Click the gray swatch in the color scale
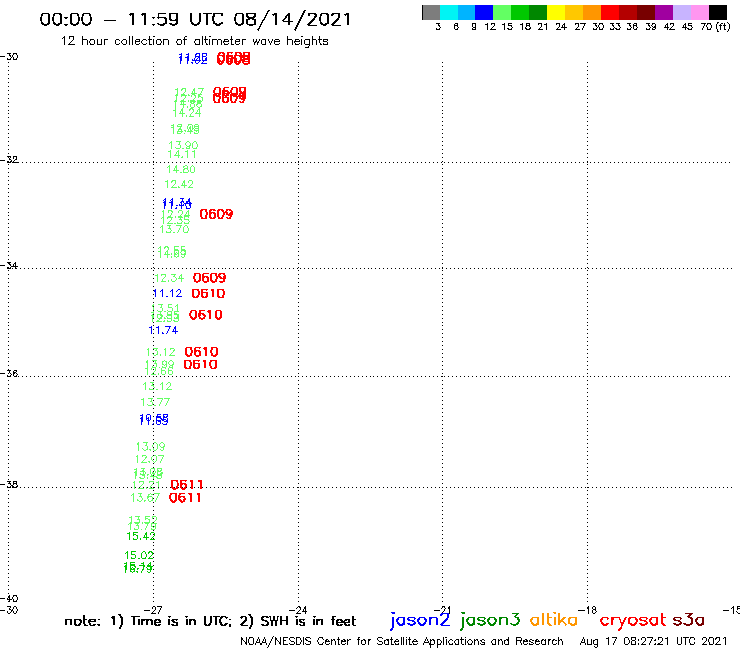The image size is (740, 650). click(431, 12)
